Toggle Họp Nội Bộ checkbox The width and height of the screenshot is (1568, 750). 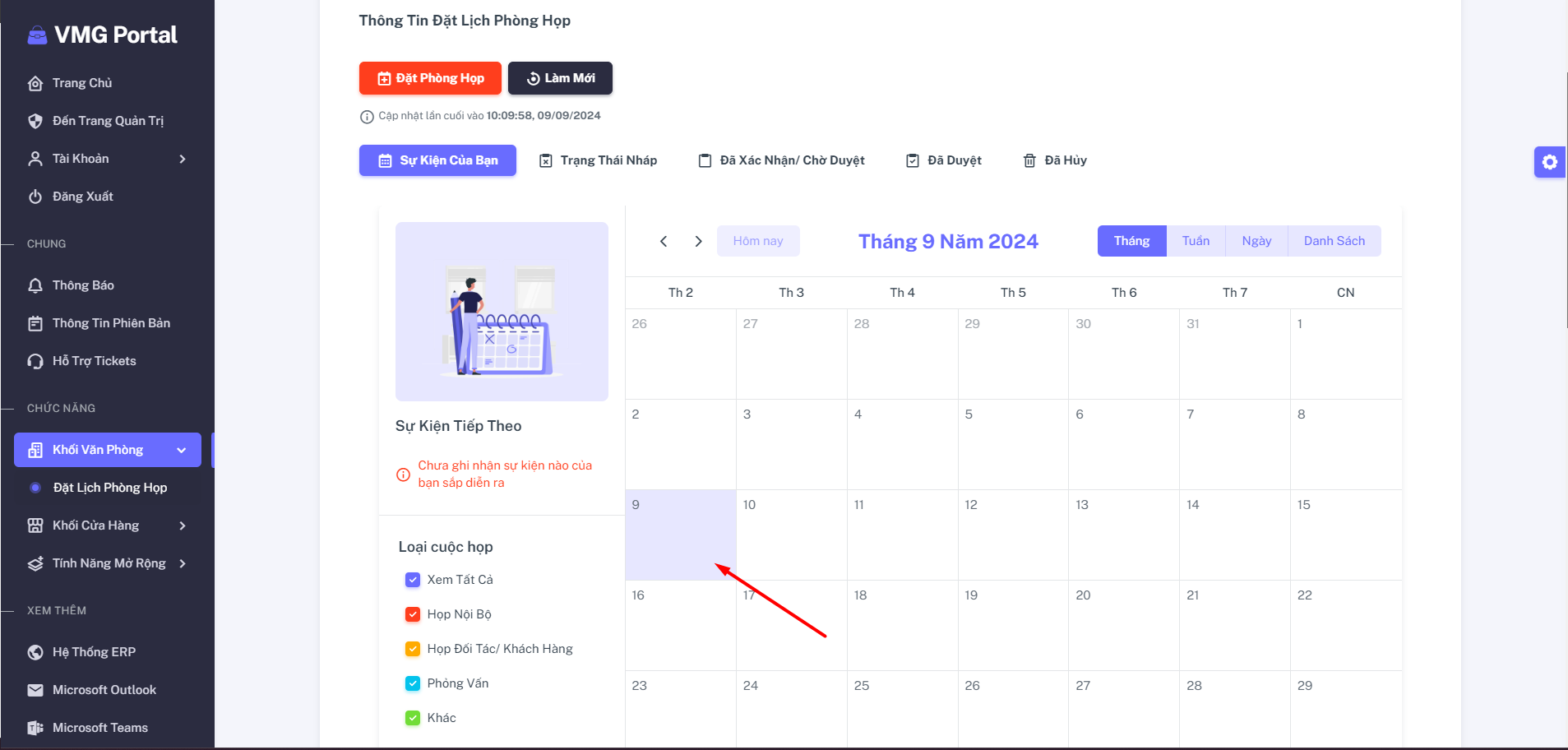[413, 614]
